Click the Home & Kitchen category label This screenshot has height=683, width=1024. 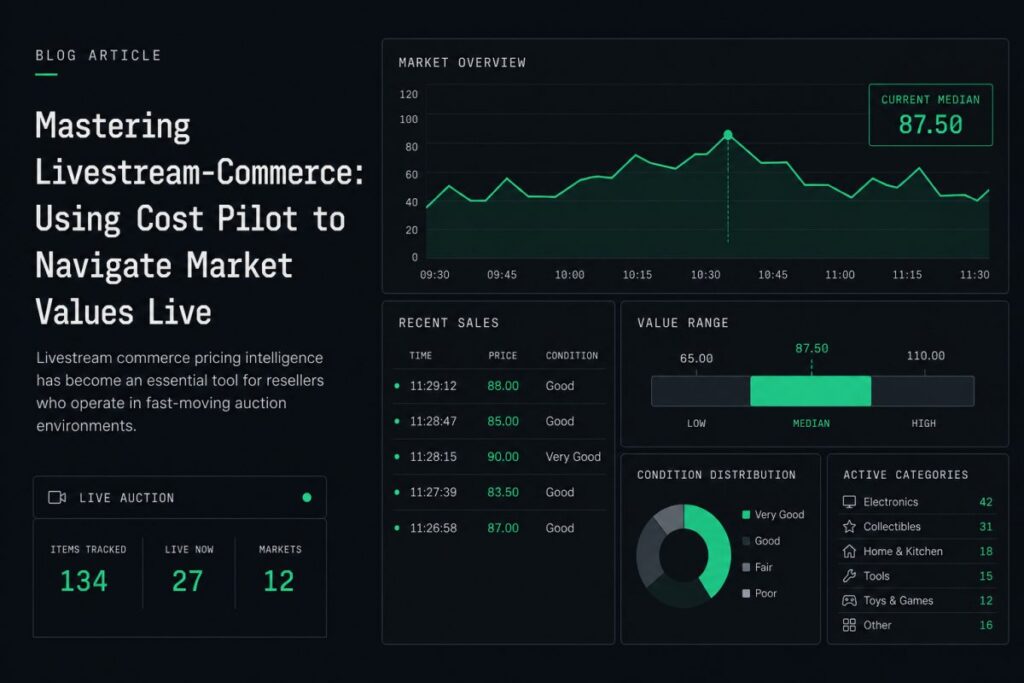pyautogui.click(x=903, y=551)
